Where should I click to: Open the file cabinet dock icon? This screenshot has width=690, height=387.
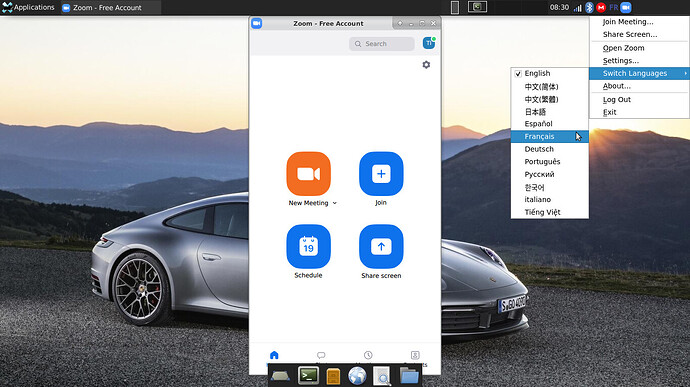pyautogui.click(x=334, y=376)
